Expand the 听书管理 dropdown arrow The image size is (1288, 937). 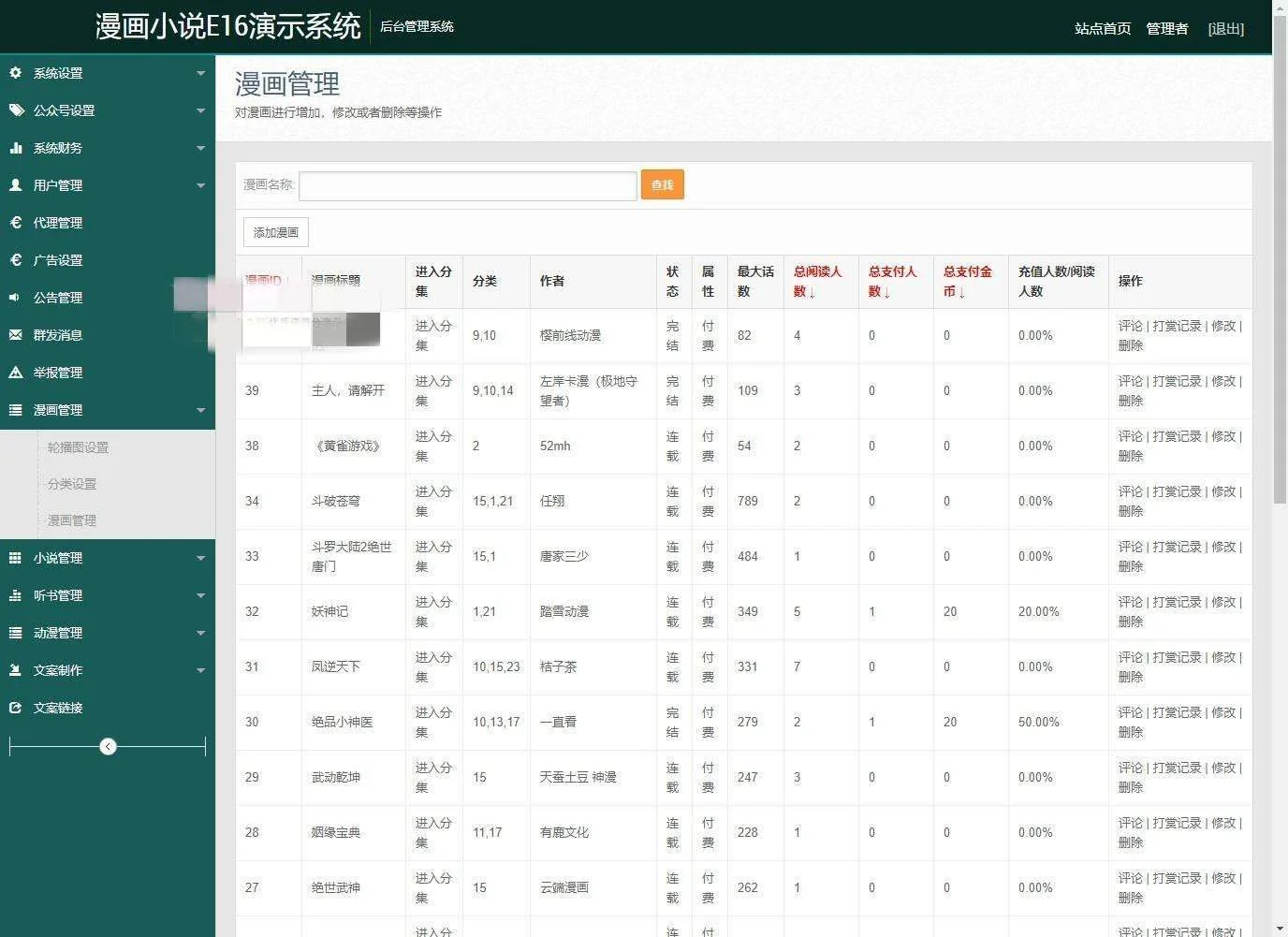(200, 595)
